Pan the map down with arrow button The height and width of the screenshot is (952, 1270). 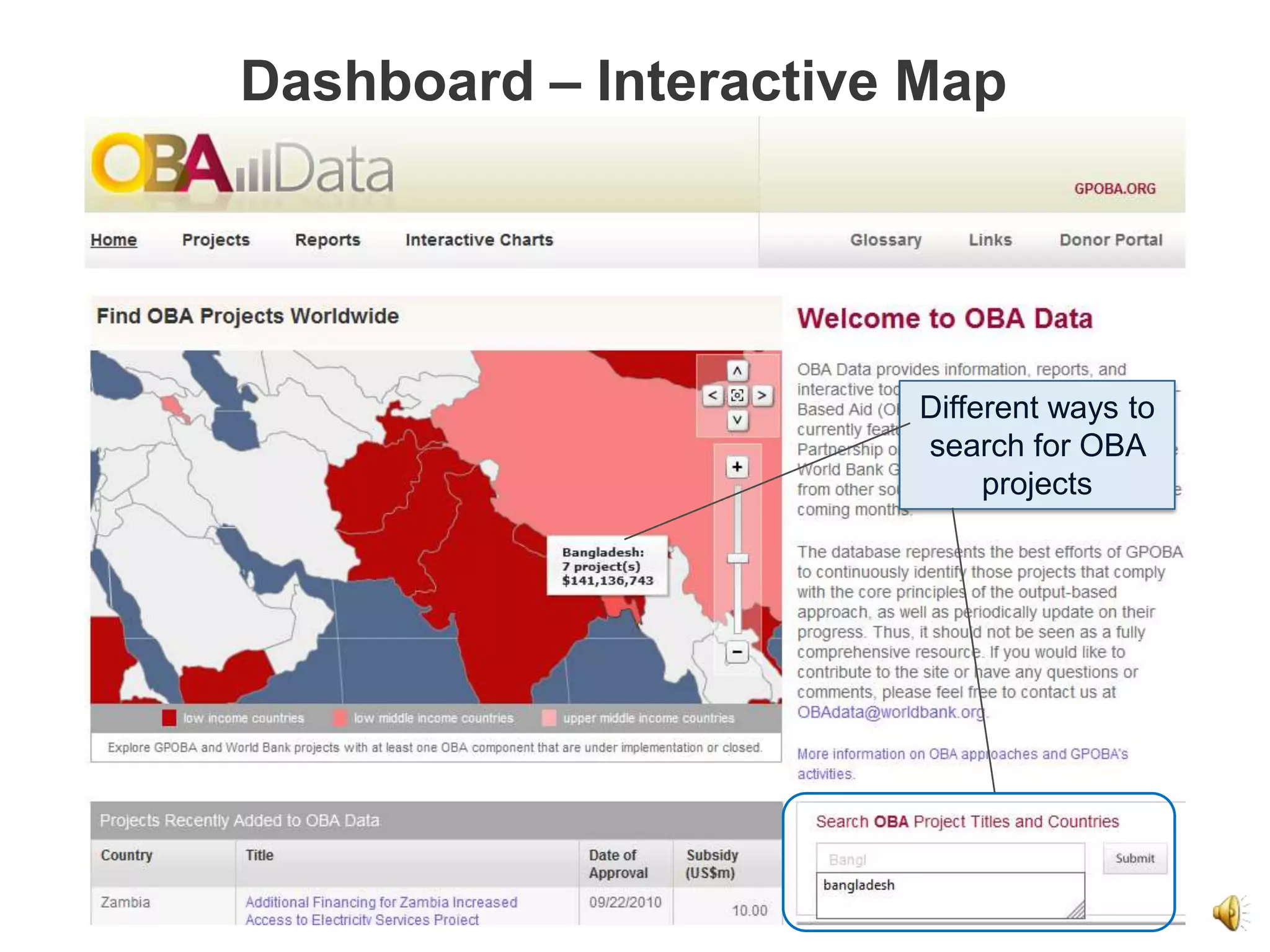click(737, 420)
